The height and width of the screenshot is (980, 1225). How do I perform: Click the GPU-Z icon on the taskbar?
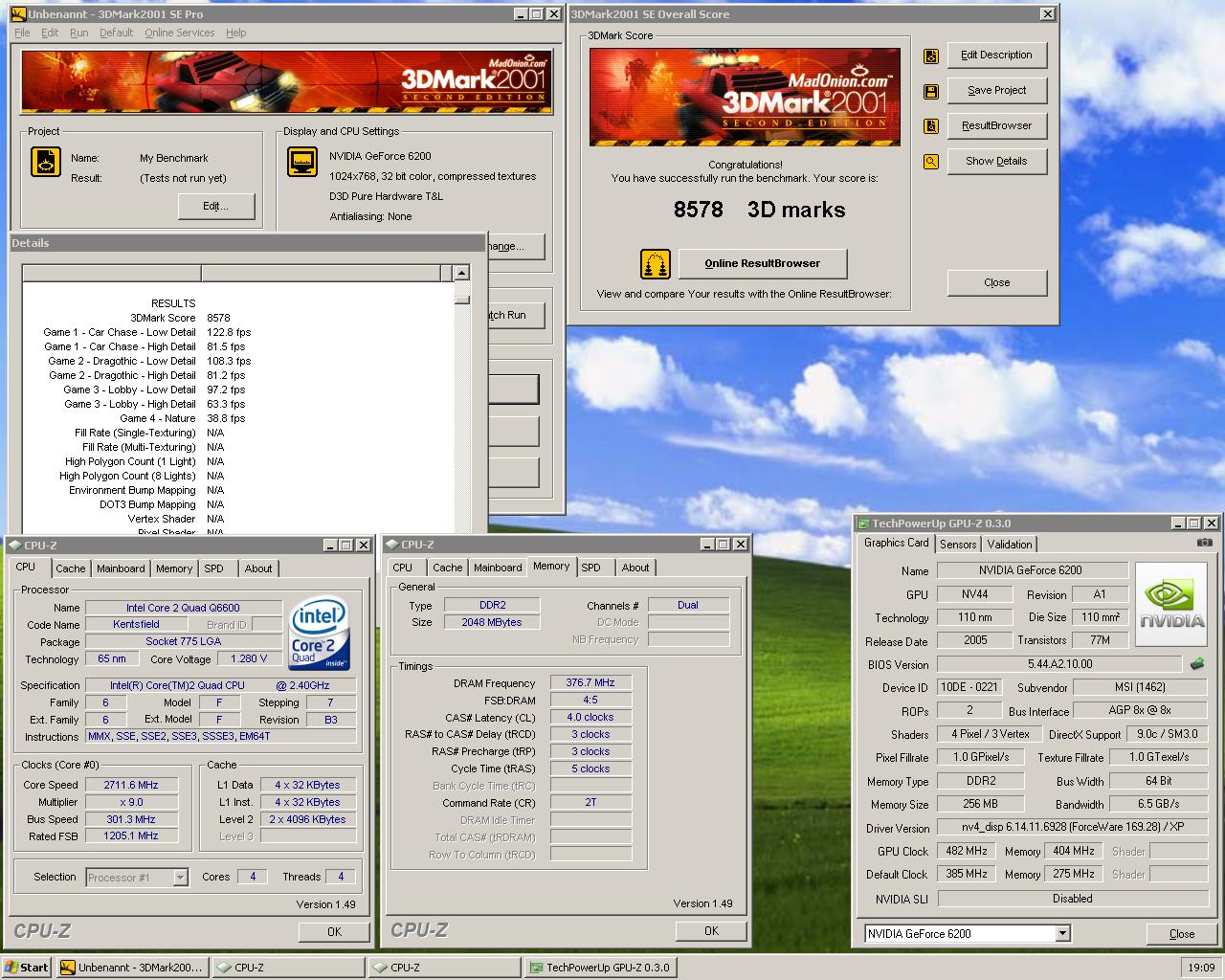[536, 968]
